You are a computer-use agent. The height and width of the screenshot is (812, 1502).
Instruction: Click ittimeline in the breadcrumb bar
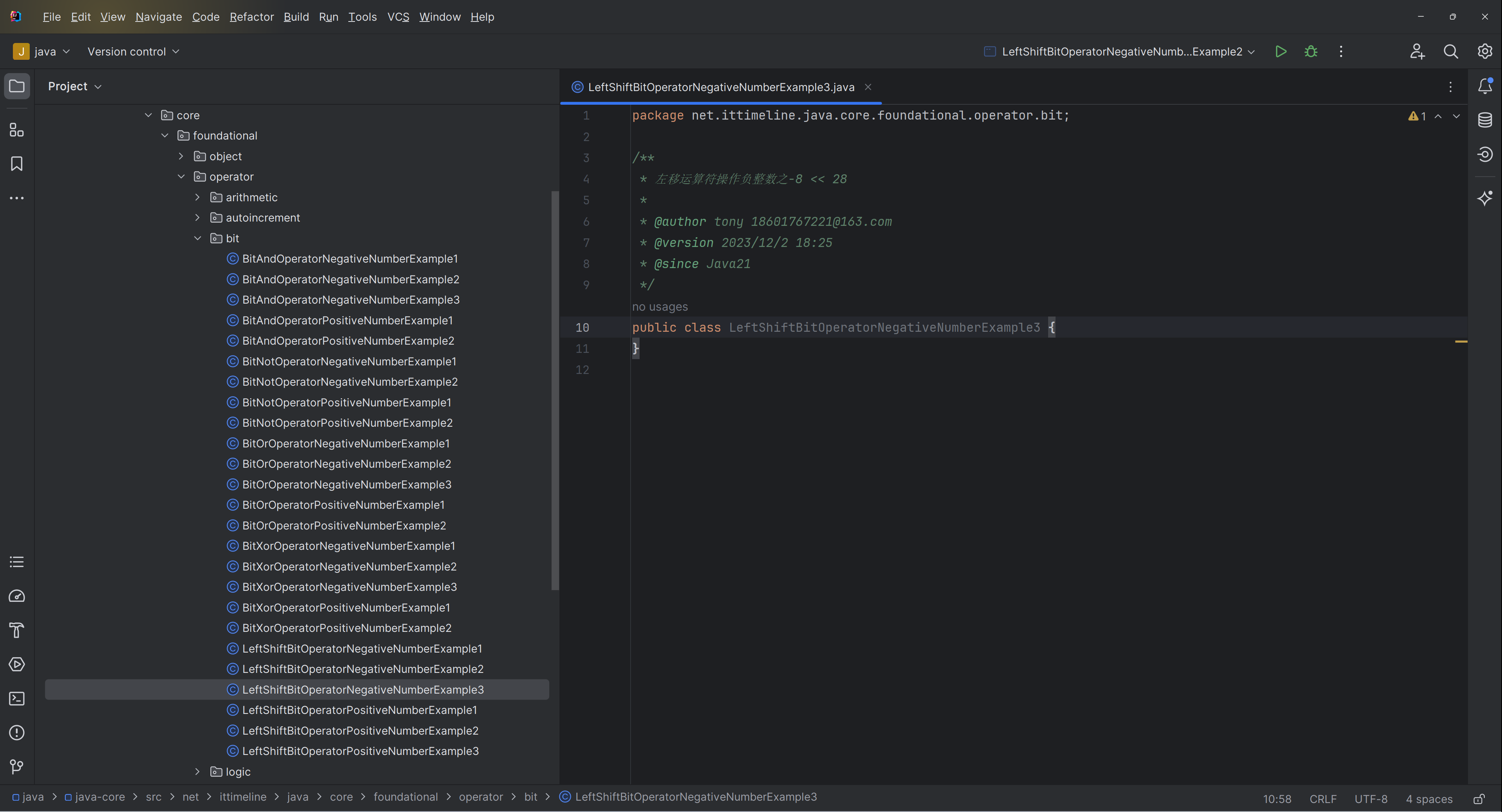242,797
